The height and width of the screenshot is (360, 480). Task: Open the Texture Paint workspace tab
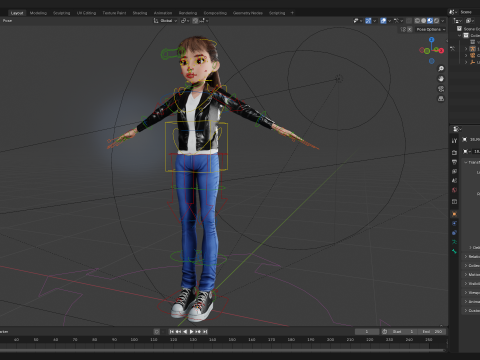[x=114, y=13]
